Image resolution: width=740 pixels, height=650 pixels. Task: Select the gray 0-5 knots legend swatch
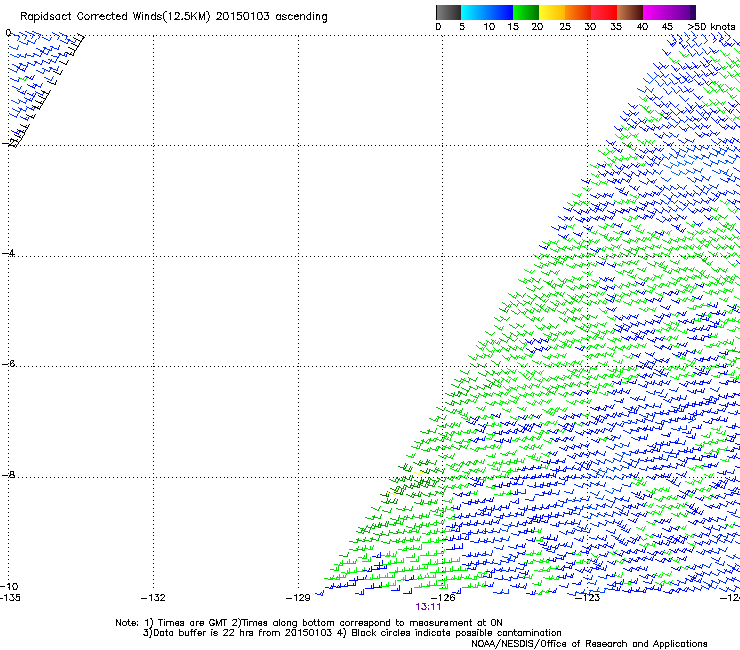click(x=448, y=12)
